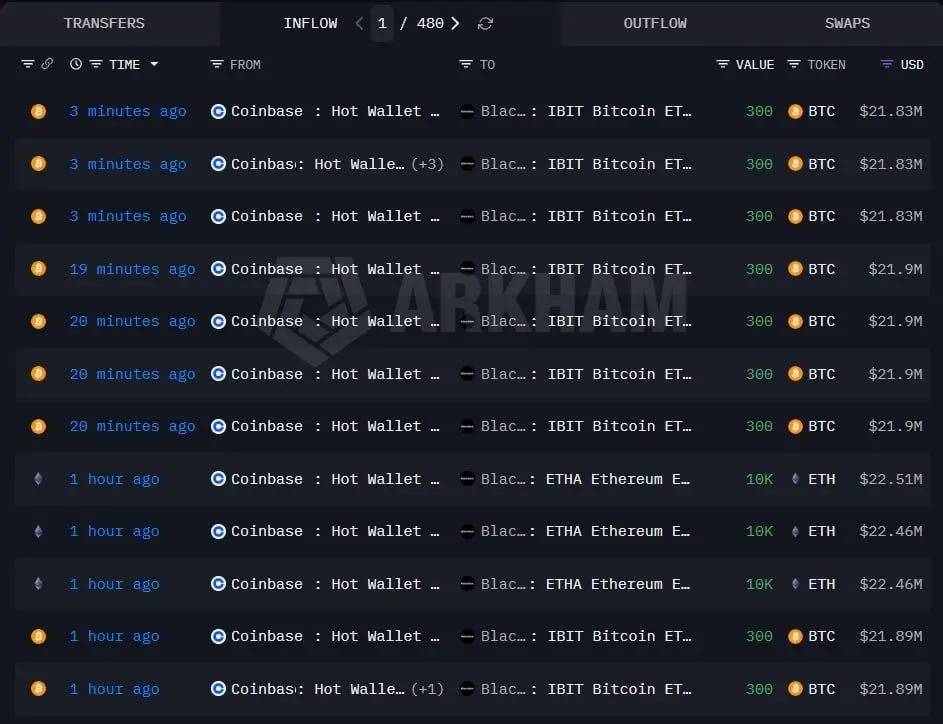
Task: Click the BTC coin icon in 19 minutes token cell
Action: (x=795, y=269)
